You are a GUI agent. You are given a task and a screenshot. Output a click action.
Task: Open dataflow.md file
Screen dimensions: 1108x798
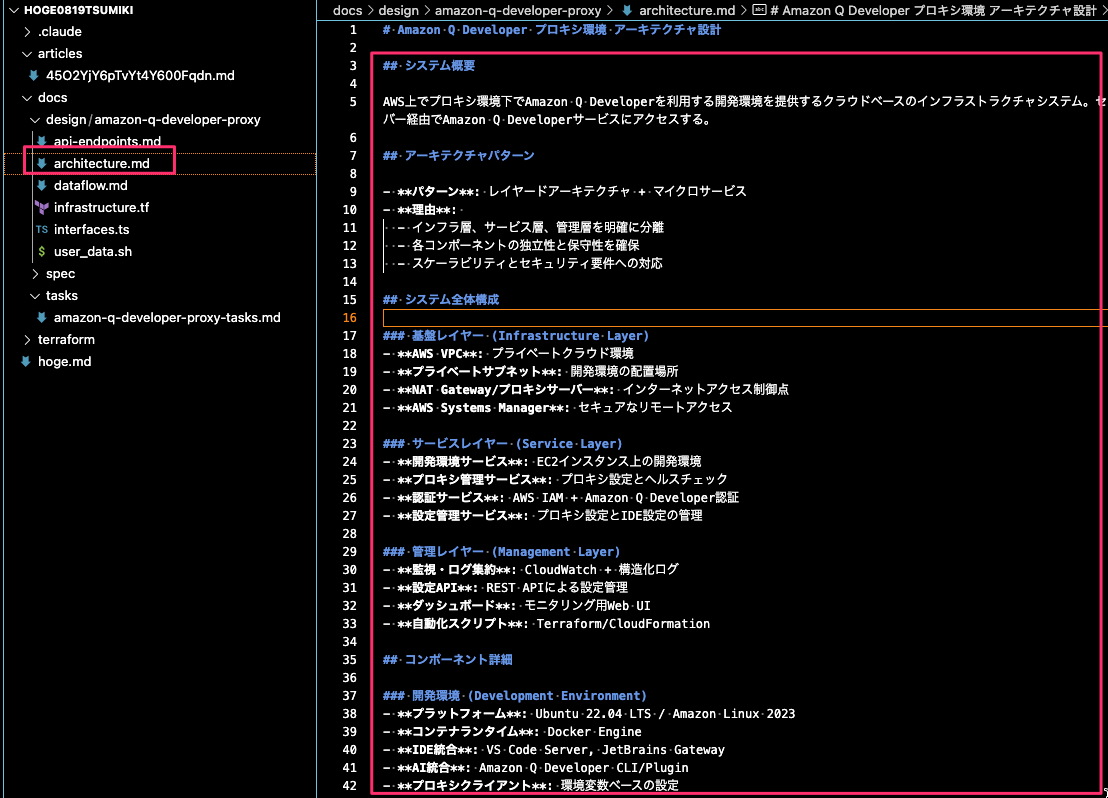pyautogui.click(x=90, y=185)
